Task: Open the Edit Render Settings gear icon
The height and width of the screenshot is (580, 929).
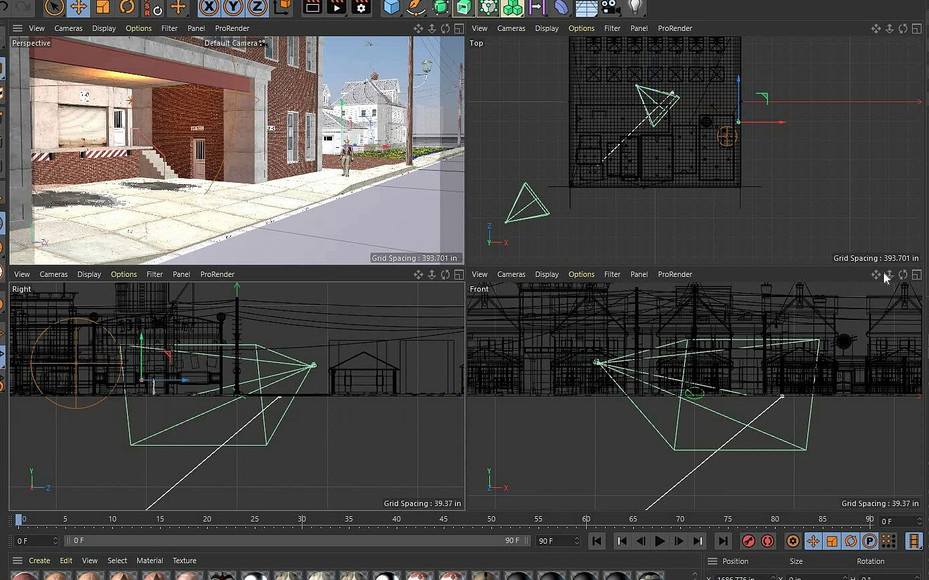Action: pos(361,7)
